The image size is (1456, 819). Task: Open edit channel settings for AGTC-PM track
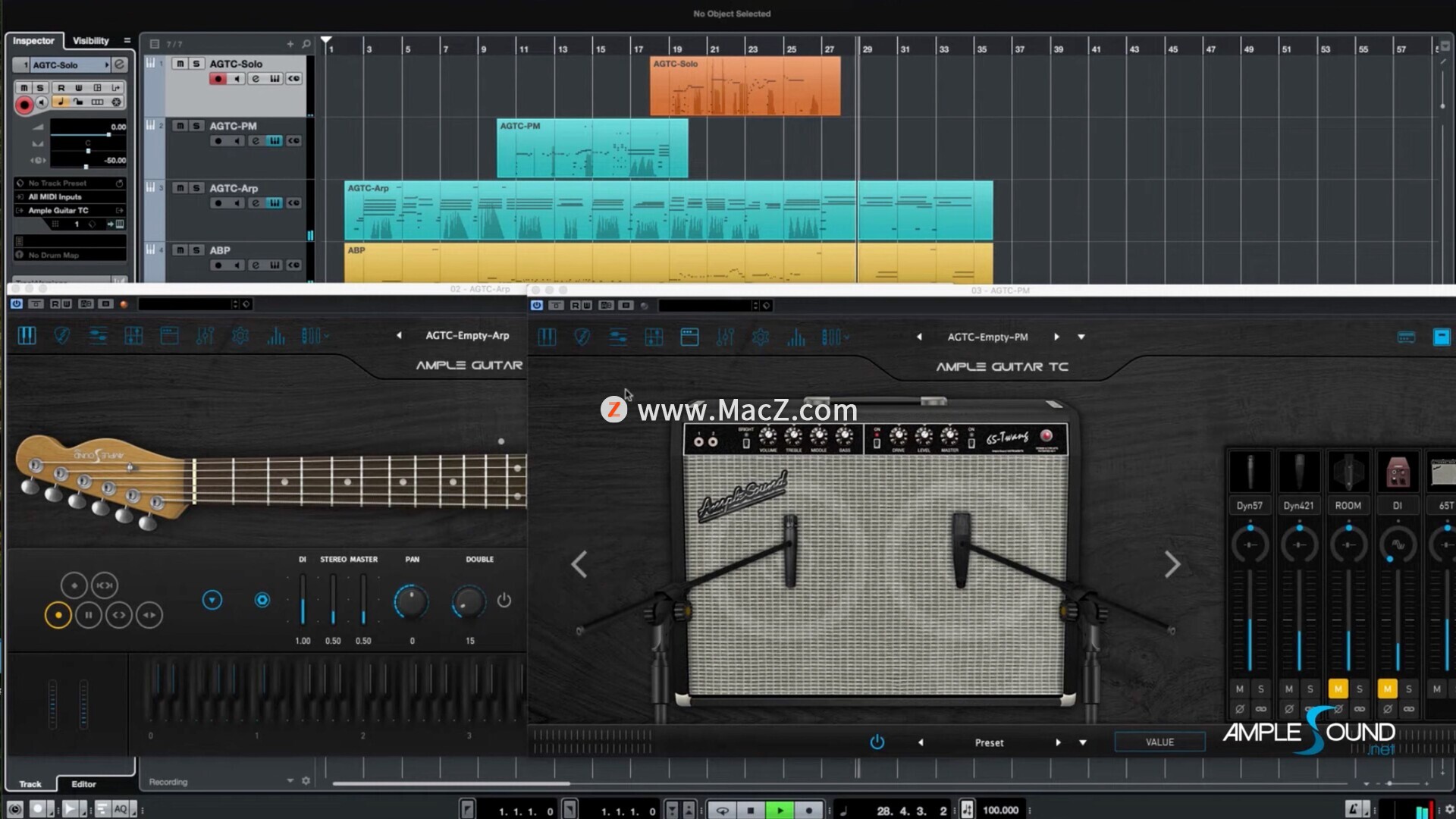[256, 141]
